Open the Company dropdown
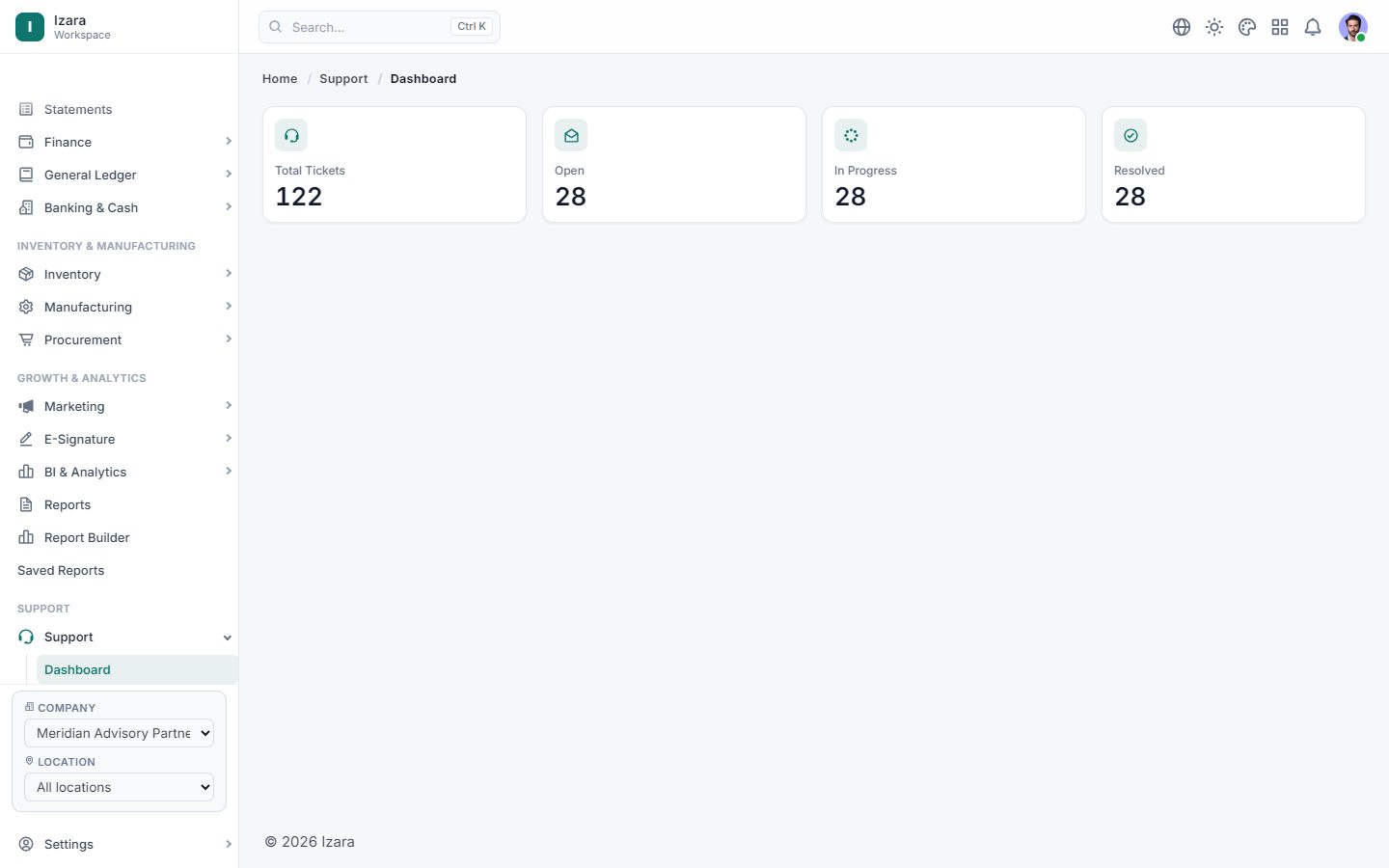Image resolution: width=1389 pixels, height=868 pixels. 119,733
